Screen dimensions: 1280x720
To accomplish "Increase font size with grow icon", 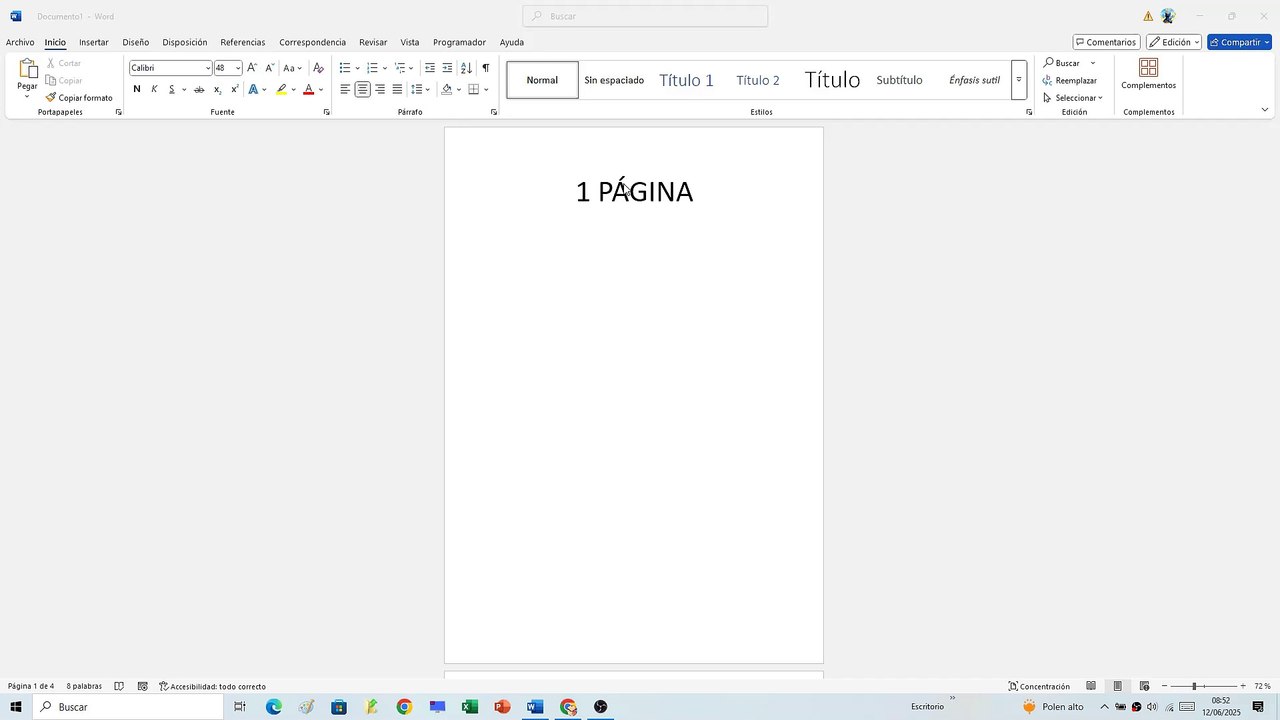I will point(252,68).
